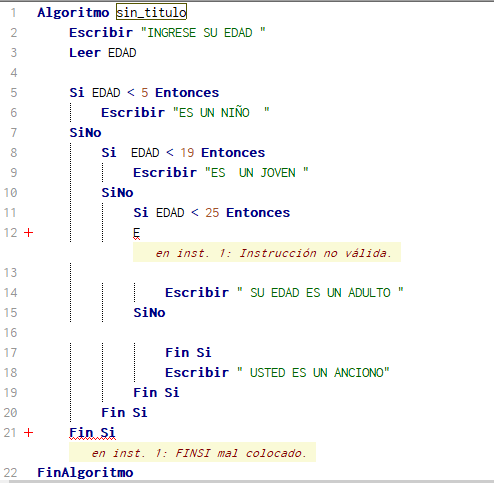This screenshot has height=483, width=494.
Task: Click the "ES UN JOVEN" string
Action: click(257, 173)
